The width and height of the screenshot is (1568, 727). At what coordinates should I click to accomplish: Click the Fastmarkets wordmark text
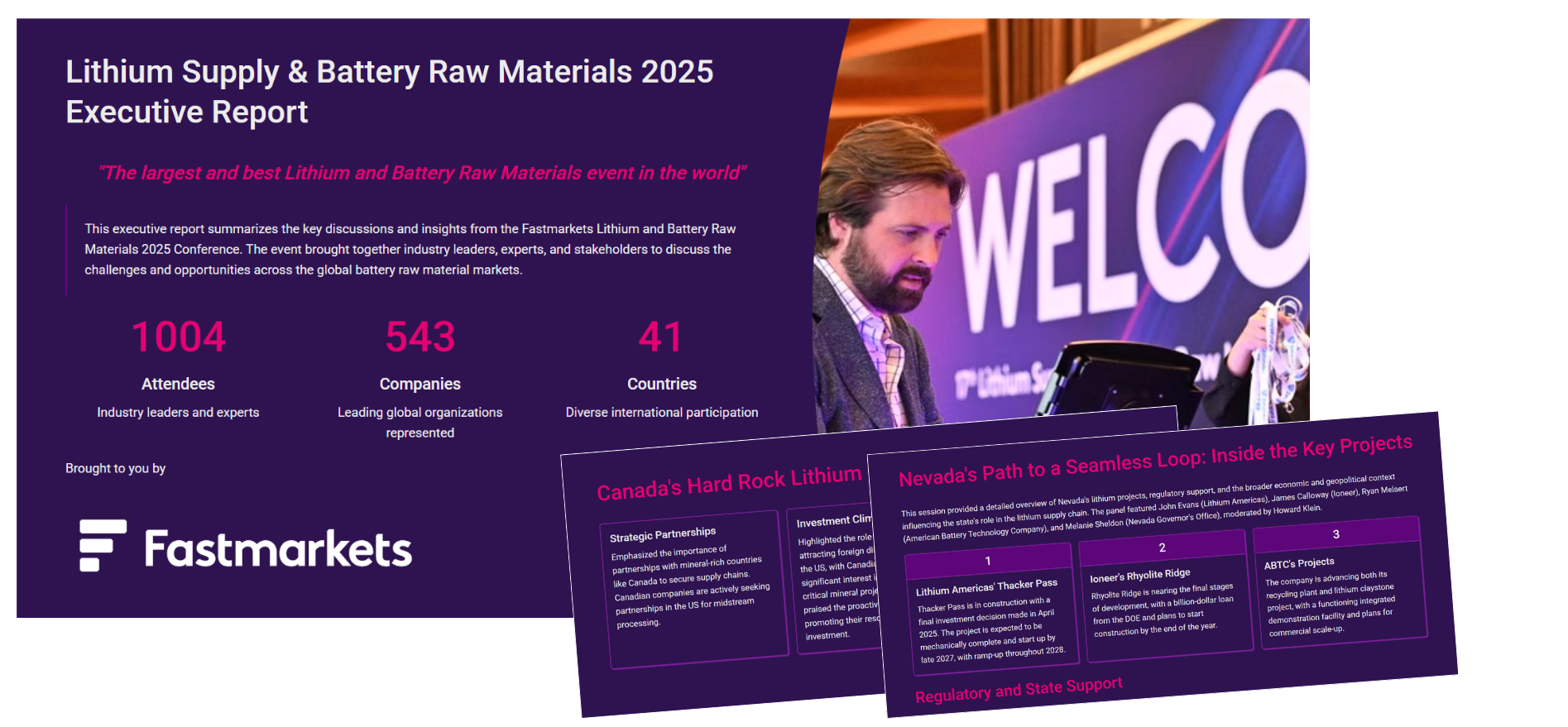(x=278, y=549)
